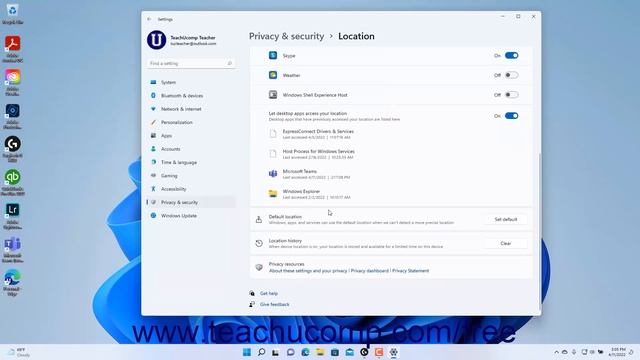Viewport: 640px width, 360px height.
Task: Clear location history
Action: [x=506, y=243]
